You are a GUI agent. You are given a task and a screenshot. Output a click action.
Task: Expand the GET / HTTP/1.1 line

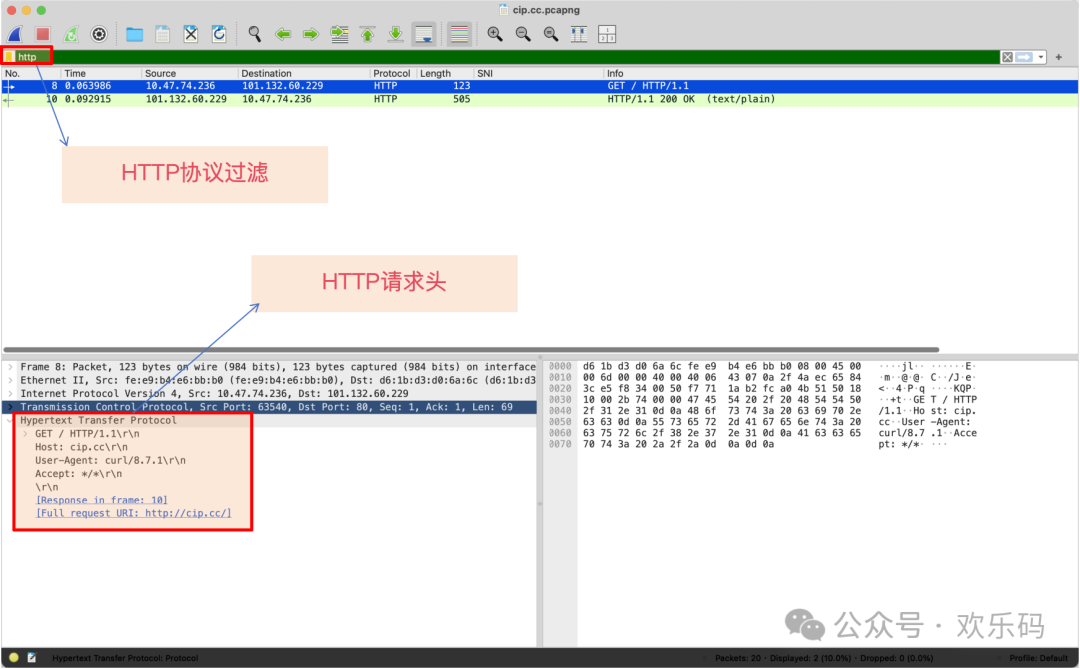coord(23,434)
